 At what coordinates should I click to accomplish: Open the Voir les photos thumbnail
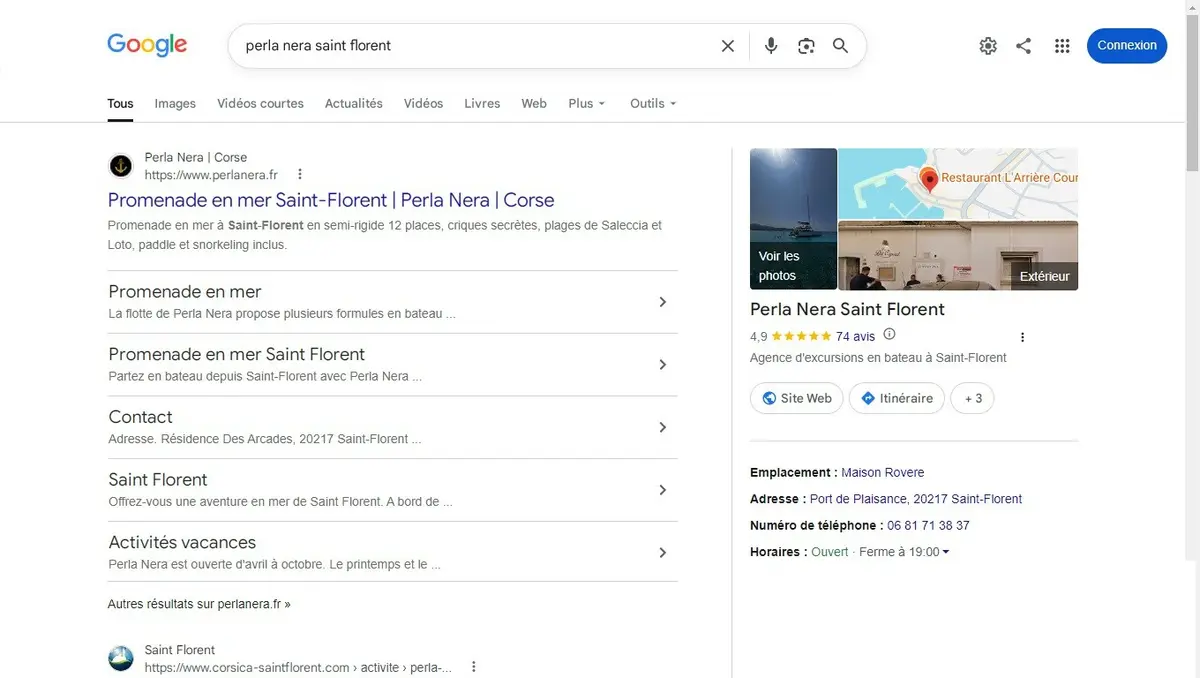(793, 219)
